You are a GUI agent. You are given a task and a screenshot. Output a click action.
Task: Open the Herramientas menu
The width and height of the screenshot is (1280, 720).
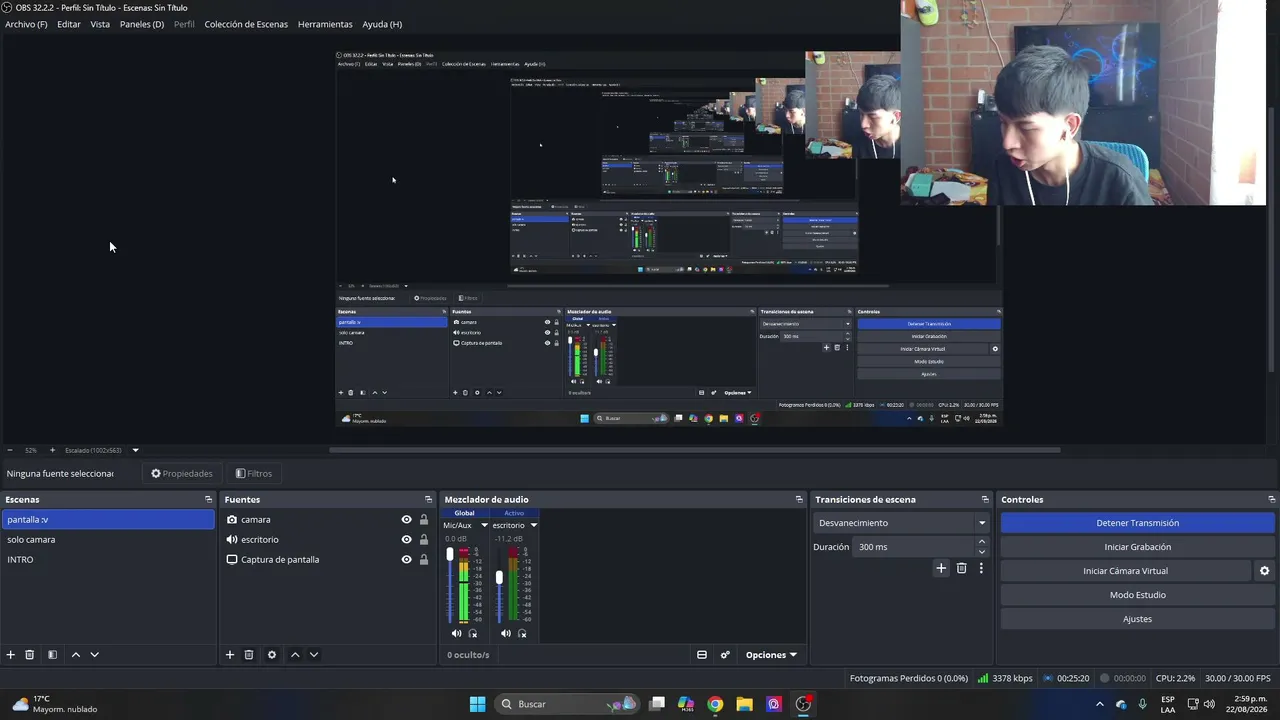[325, 24]
